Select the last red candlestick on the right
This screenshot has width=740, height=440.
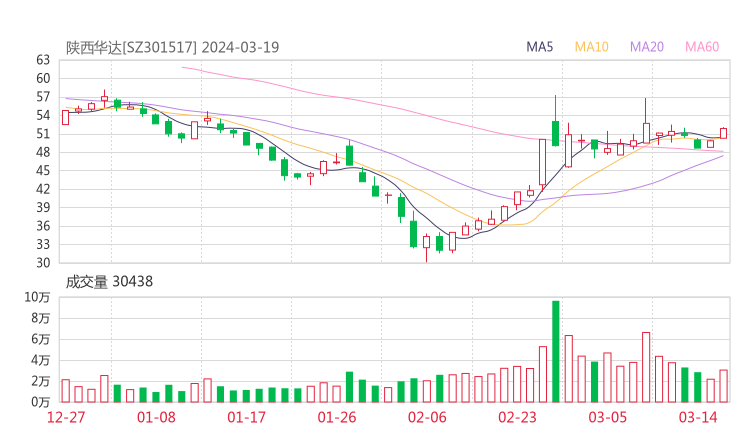(723, 133)
